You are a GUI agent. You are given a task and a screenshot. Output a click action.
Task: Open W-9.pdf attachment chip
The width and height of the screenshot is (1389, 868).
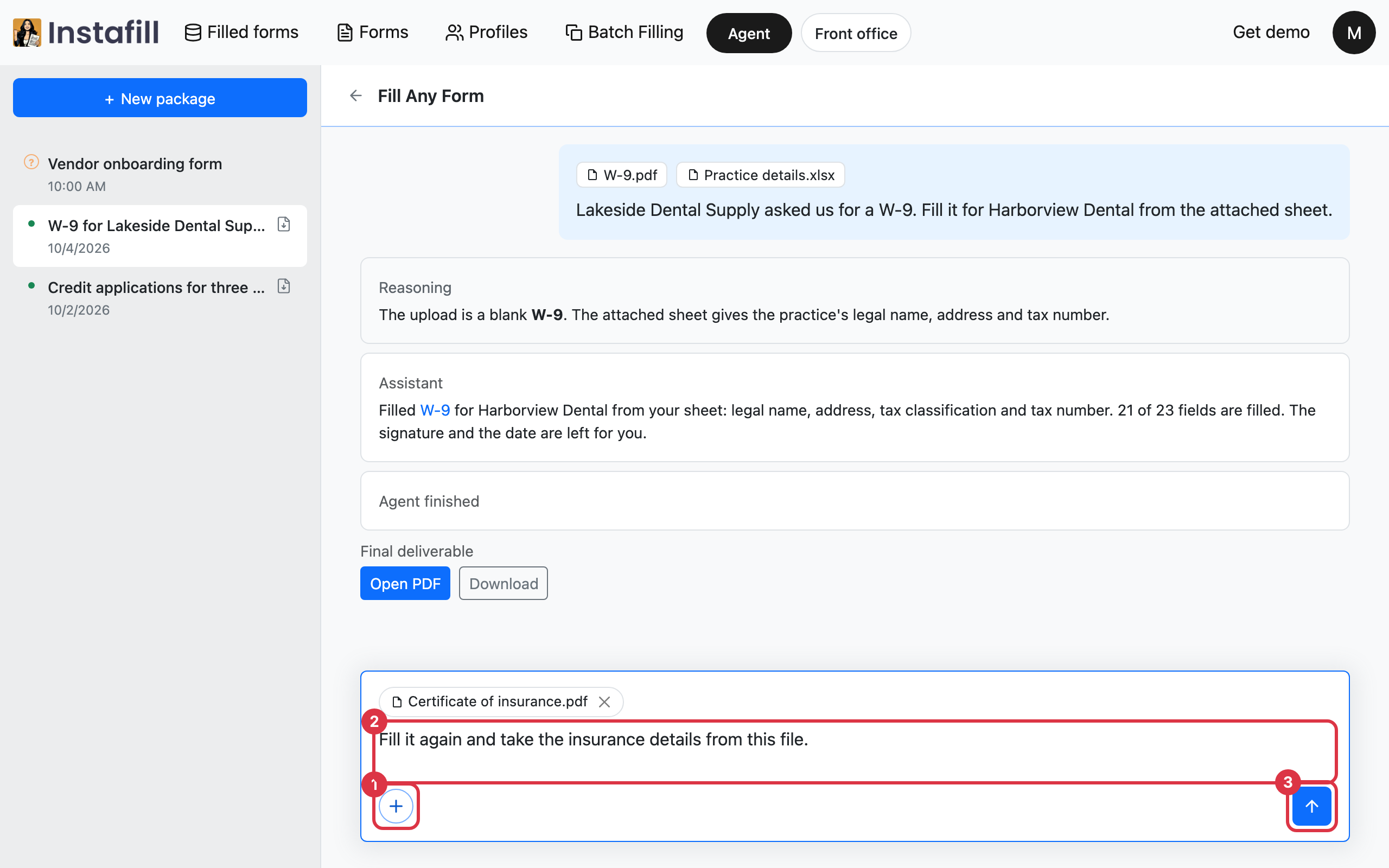pos(622,175)
